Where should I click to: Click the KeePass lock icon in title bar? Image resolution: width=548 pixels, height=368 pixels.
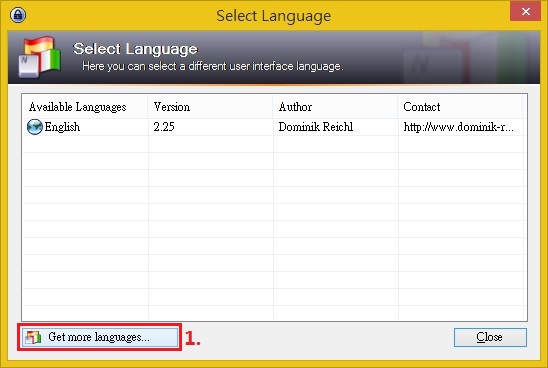pos(18,15)
